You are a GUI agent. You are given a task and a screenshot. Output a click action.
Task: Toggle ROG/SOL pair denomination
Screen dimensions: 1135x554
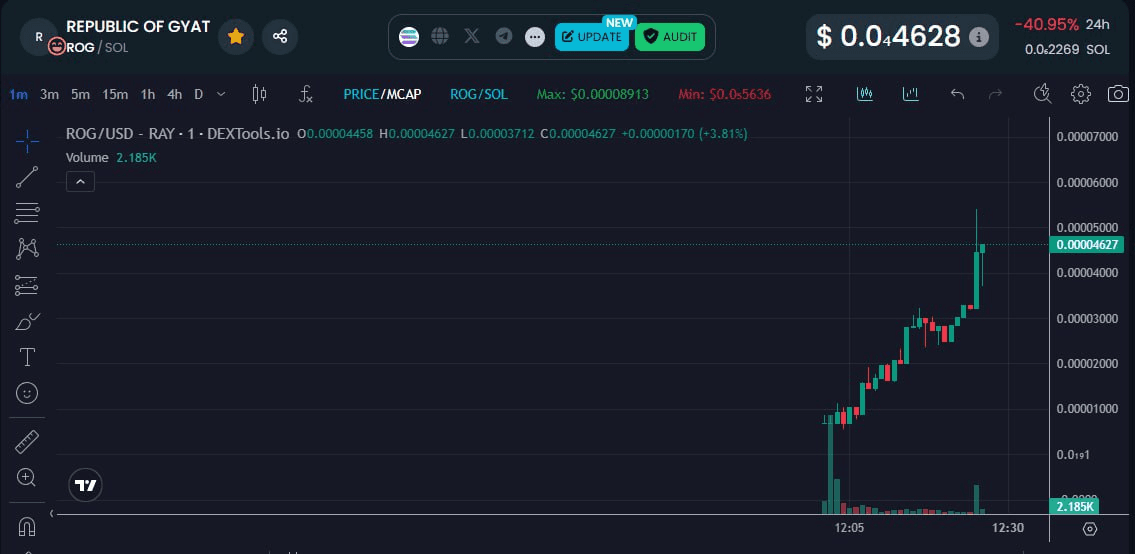click(x=478, y=94)
